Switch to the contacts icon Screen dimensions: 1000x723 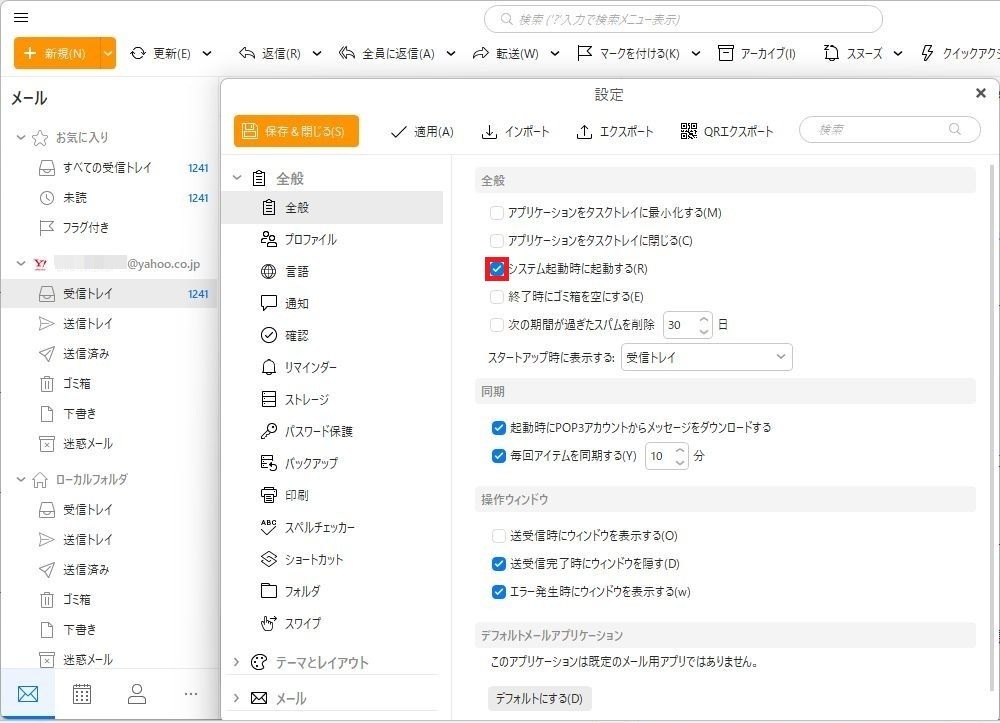click(x=137, y=693)
